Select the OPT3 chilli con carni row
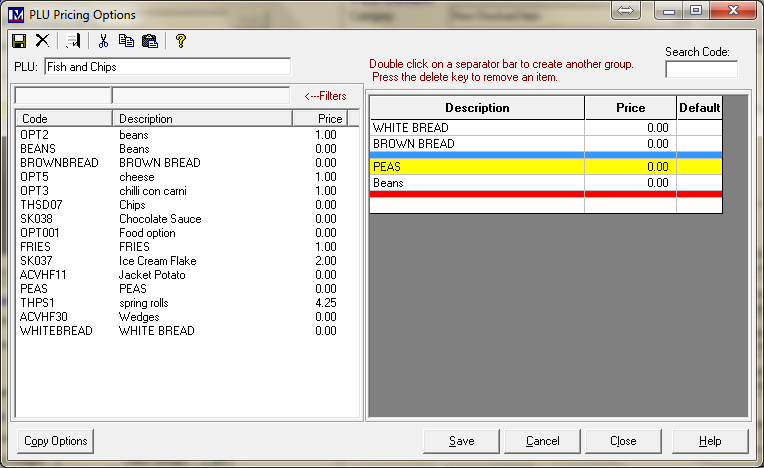Screen dimensions: 764x468 (187, 191)
